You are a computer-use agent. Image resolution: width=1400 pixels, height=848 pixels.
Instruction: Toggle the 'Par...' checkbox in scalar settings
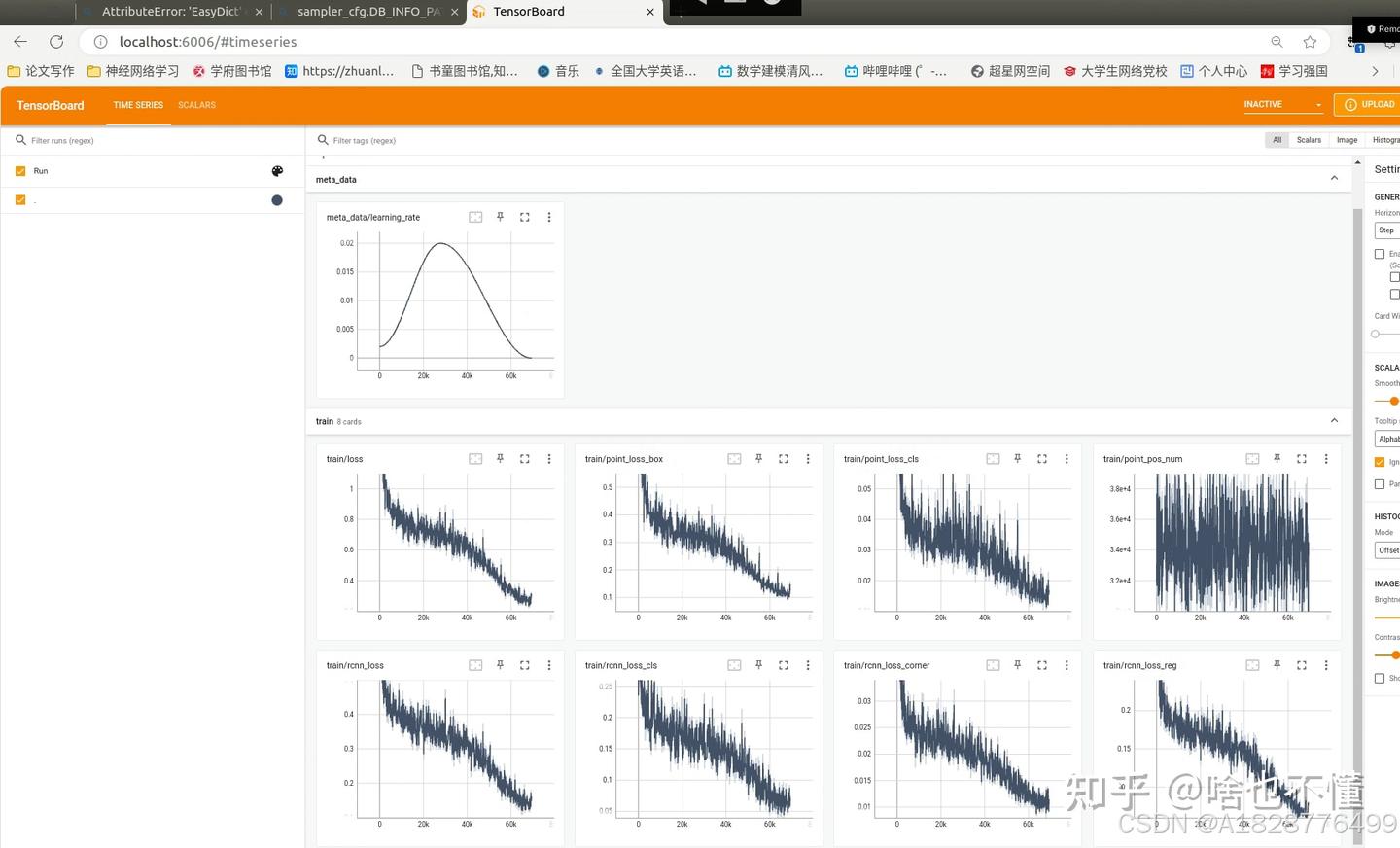pyautogui.click(x=1379, y=484)
